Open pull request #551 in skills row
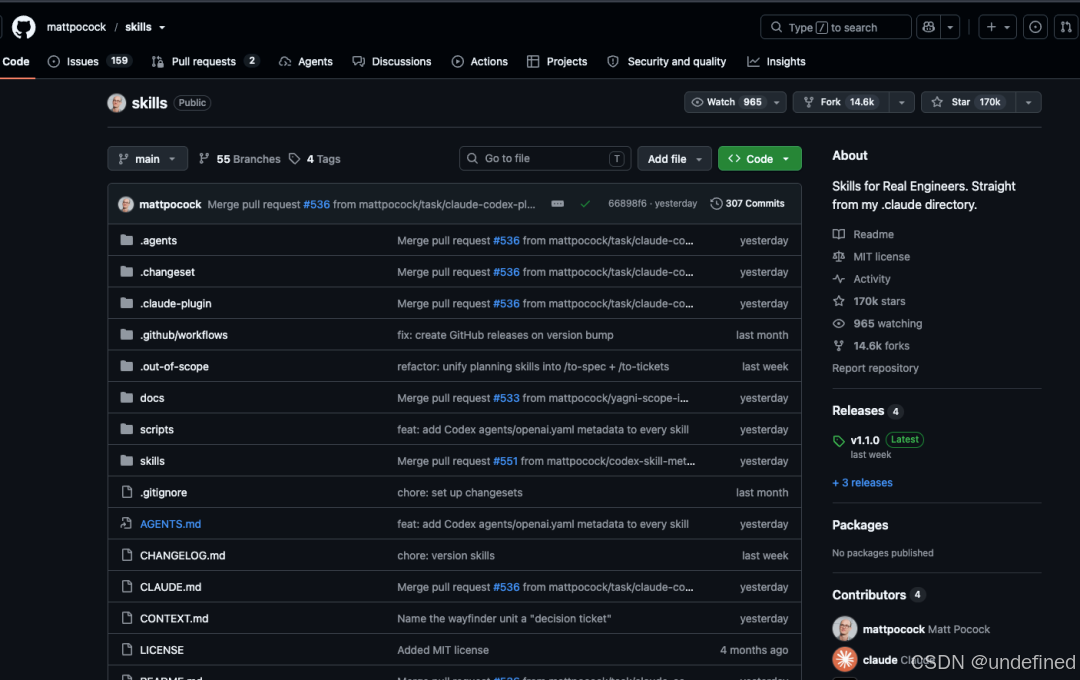Viewport: 1080px width, 680px height. point(505,461)
